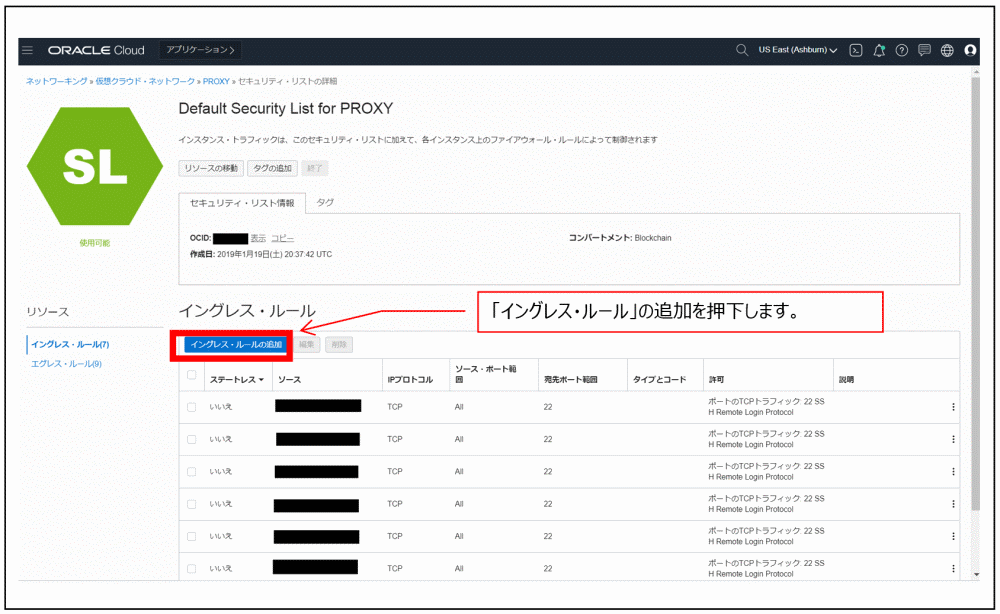Click the green SL security list hexagon
The width and height of the screenshot is (1000, 614).
(x=95, y=166)
